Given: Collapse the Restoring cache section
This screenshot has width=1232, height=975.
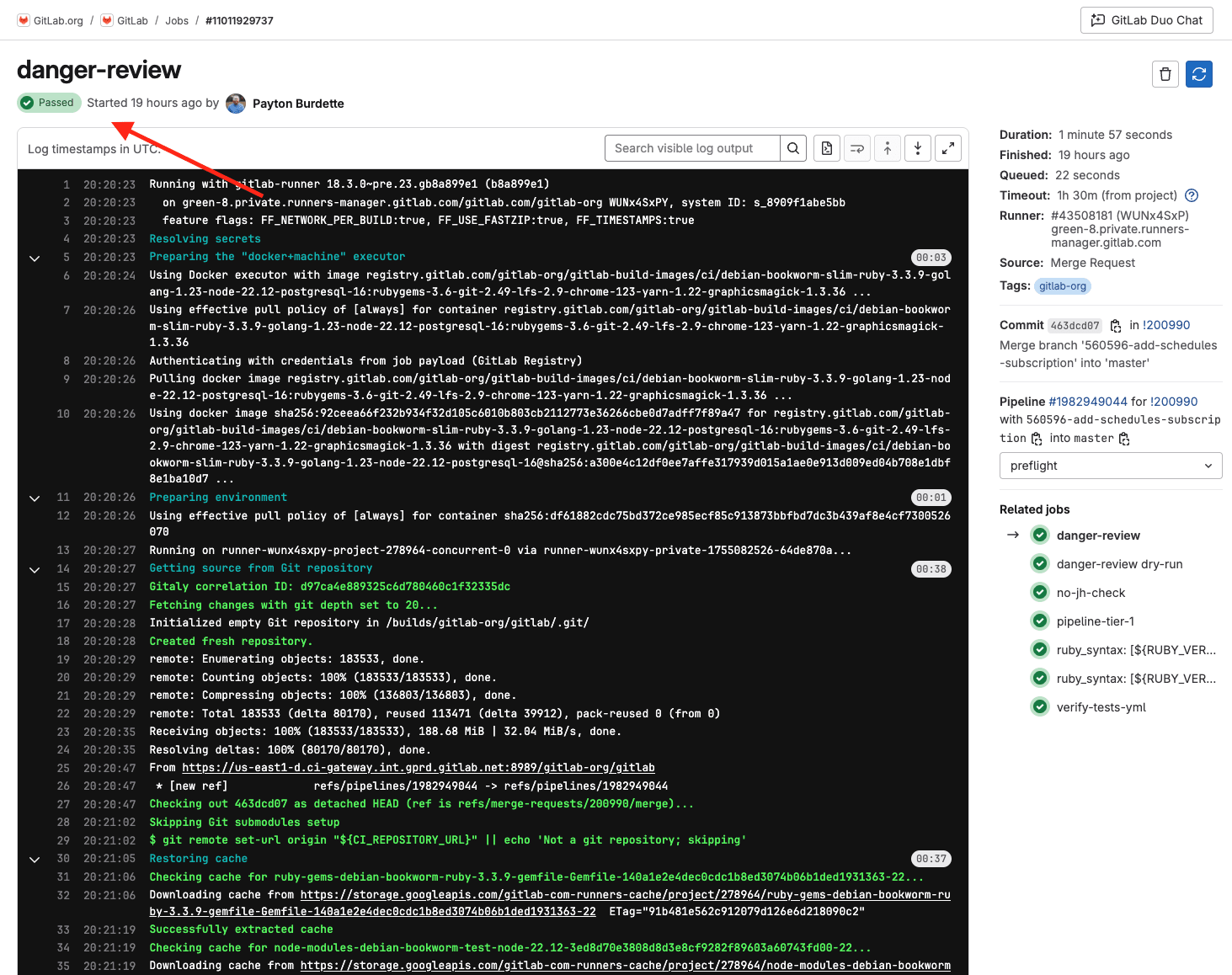Looking at the screenshot, I should [35, 860].
